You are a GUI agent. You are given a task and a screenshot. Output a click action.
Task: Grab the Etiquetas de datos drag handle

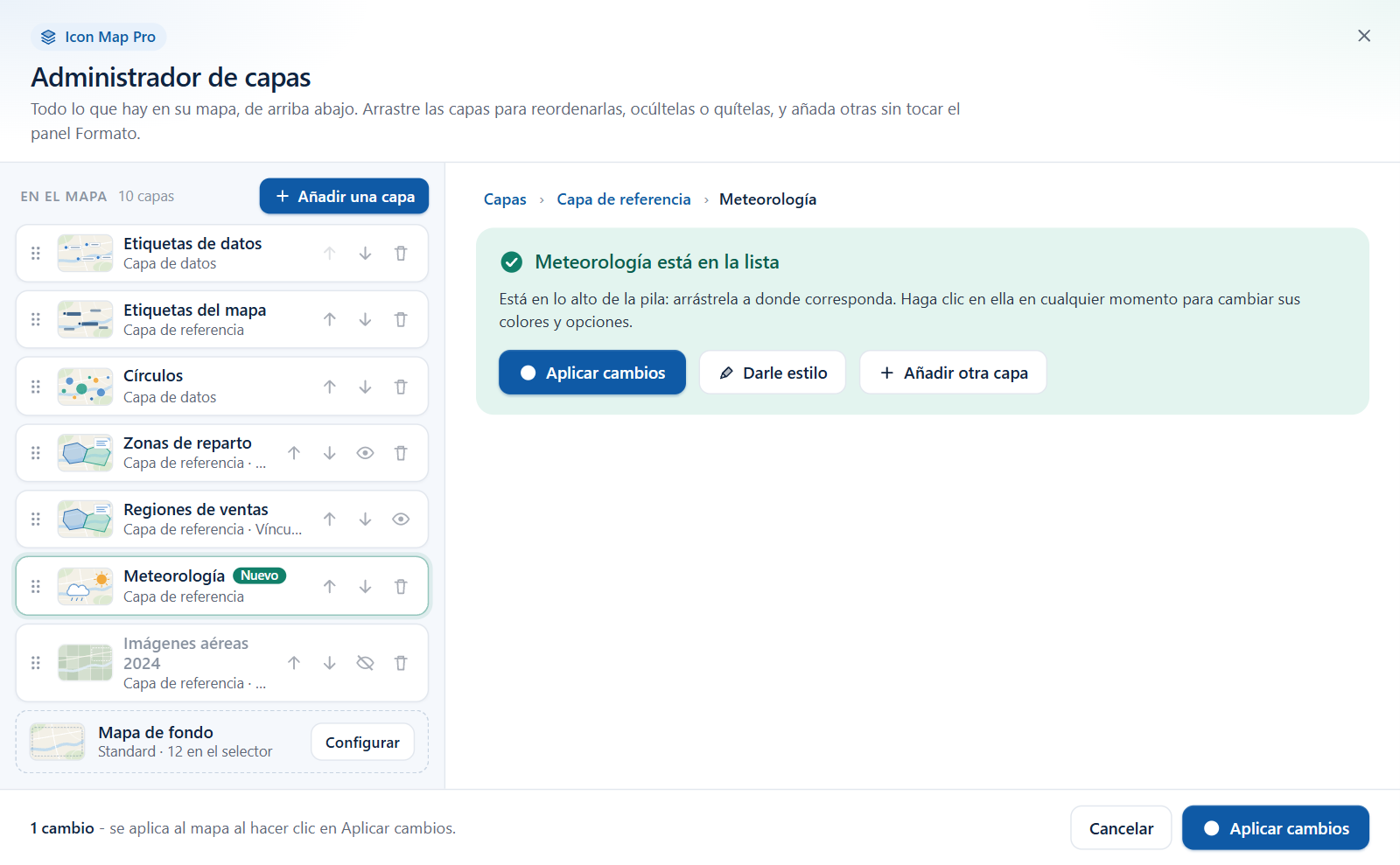(36, 254)
